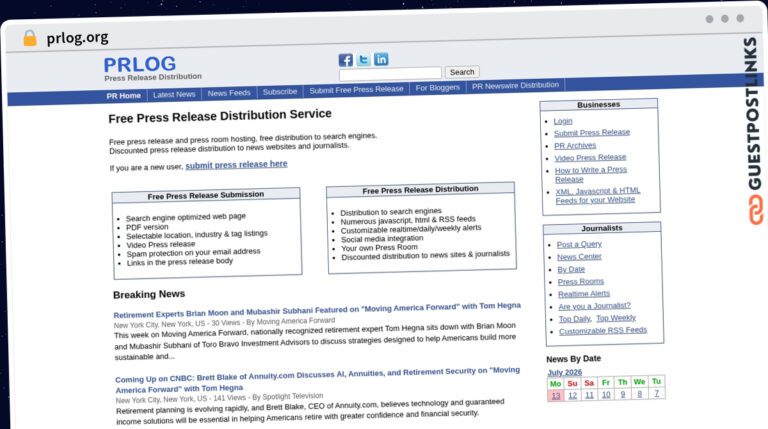The image size is (768, 429).
Task: Click 'Spam protection on your email address' bullet
Action: point(193,253)
